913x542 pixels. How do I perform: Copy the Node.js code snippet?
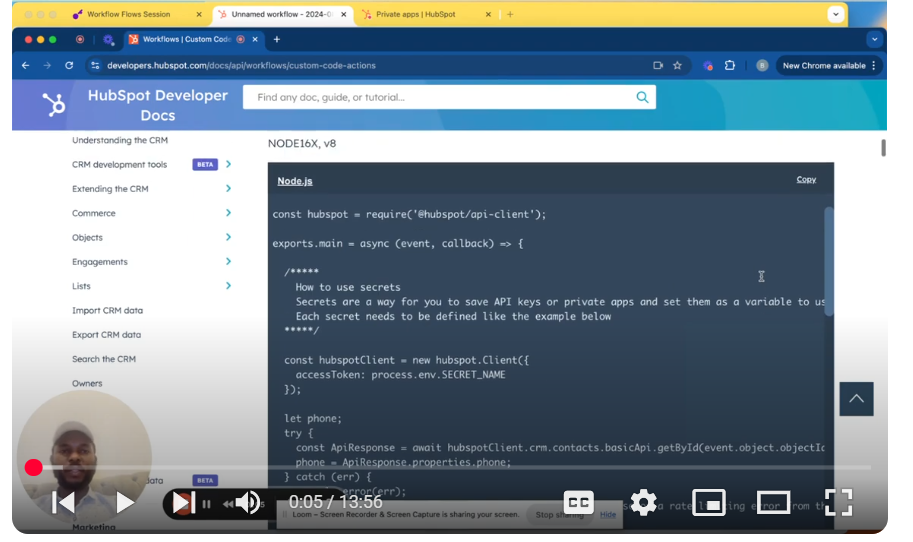(806, 179)
